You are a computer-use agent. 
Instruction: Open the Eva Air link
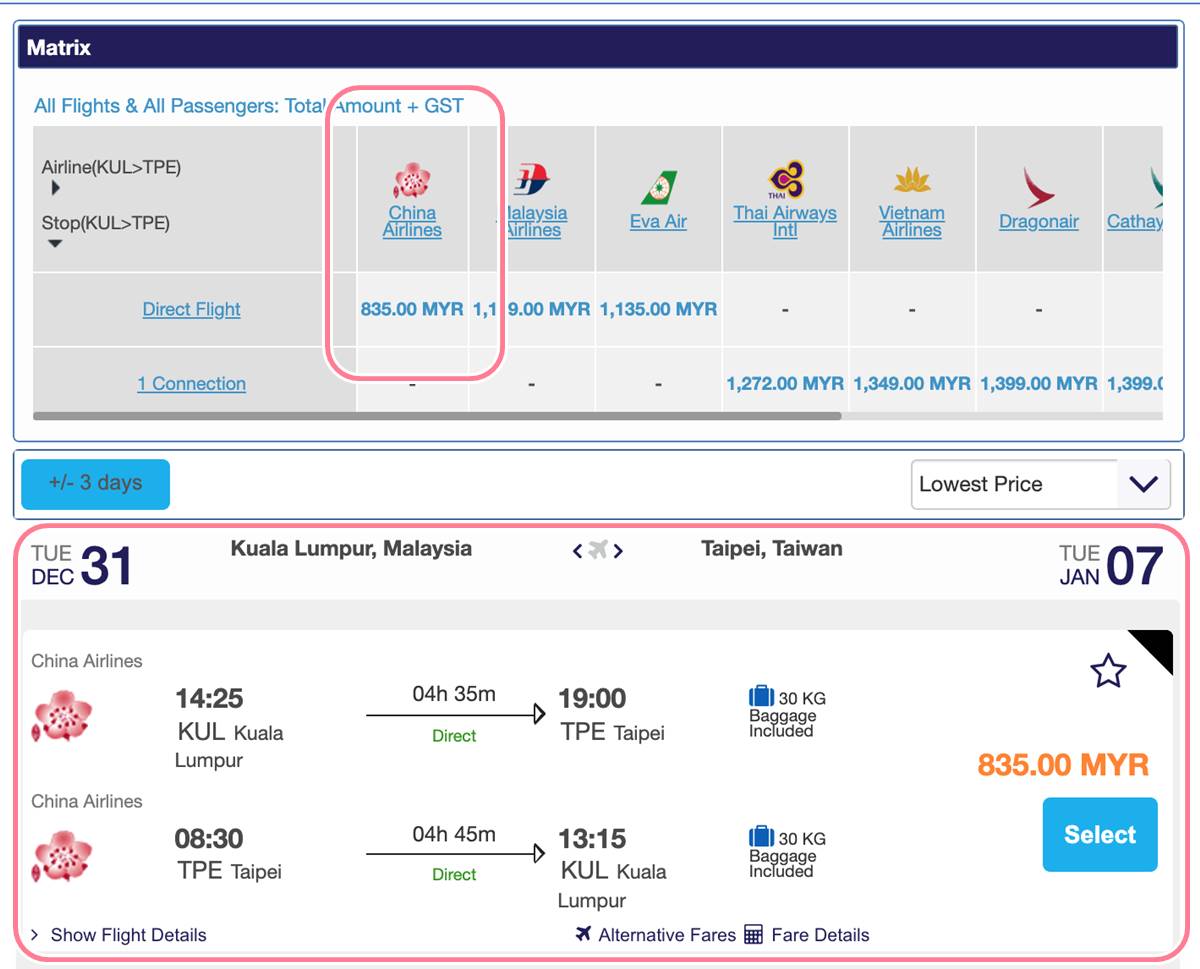658,222
